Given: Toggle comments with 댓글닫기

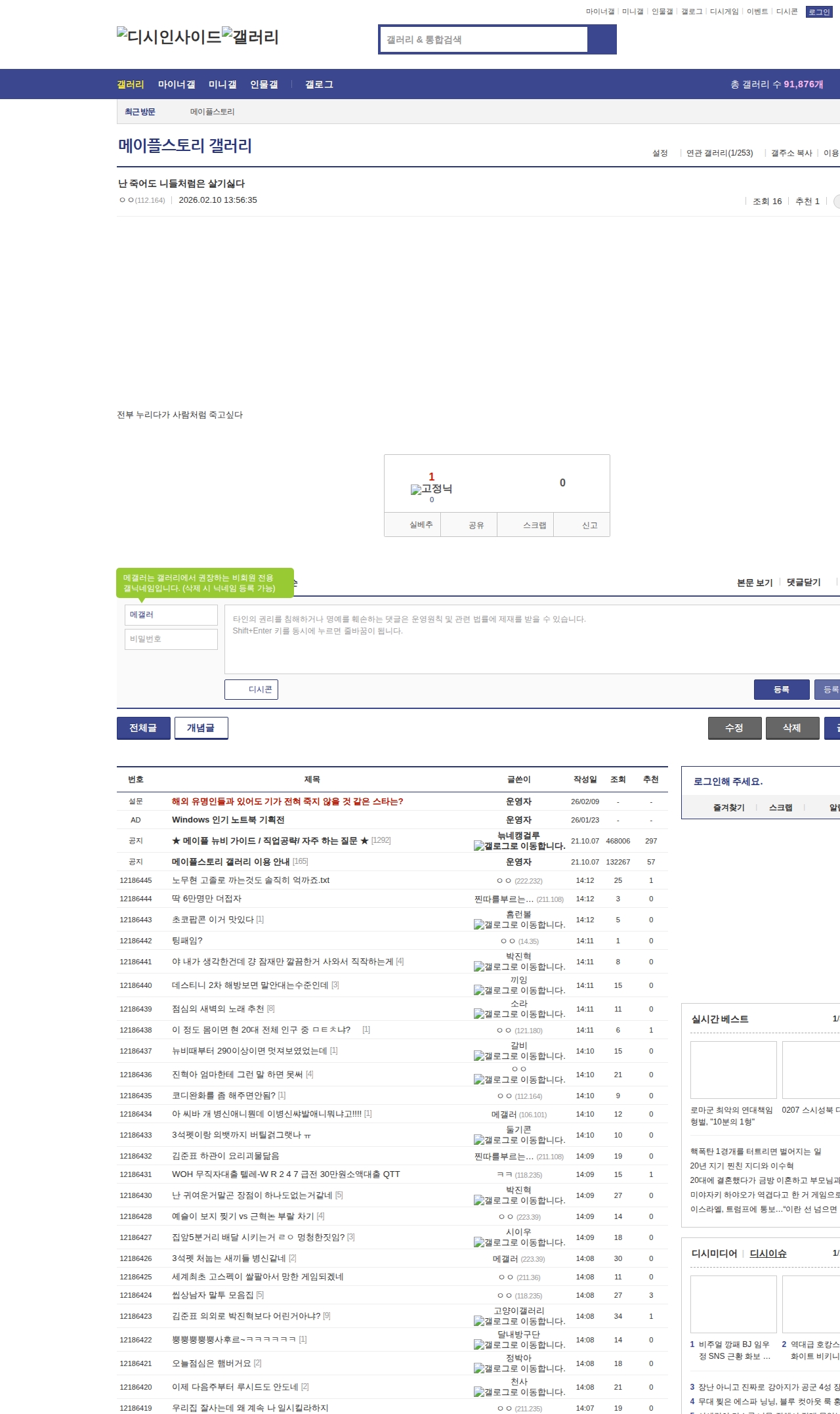Looking at the screenshot, I should 803,582.
